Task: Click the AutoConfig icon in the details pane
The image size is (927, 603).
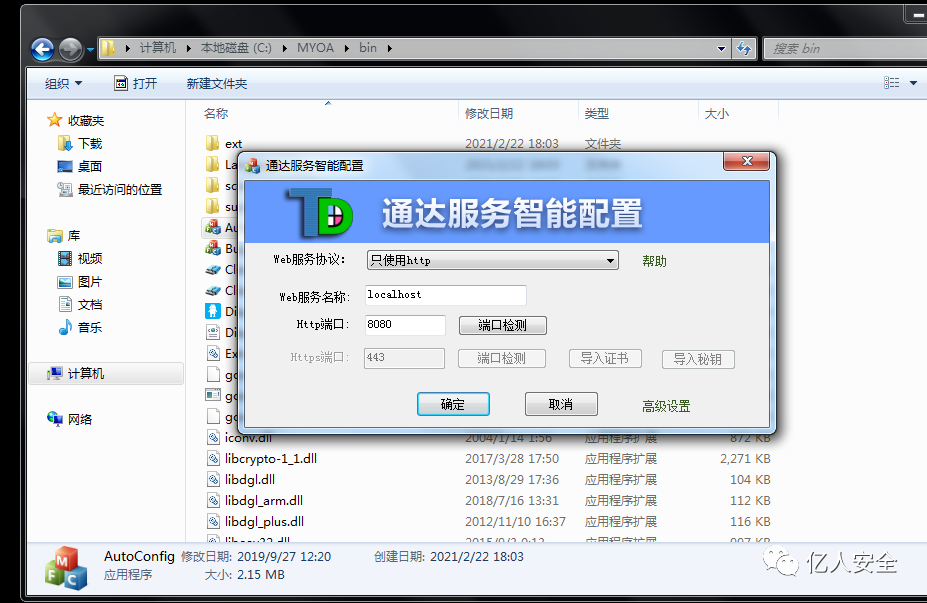Action: (66, 568)
